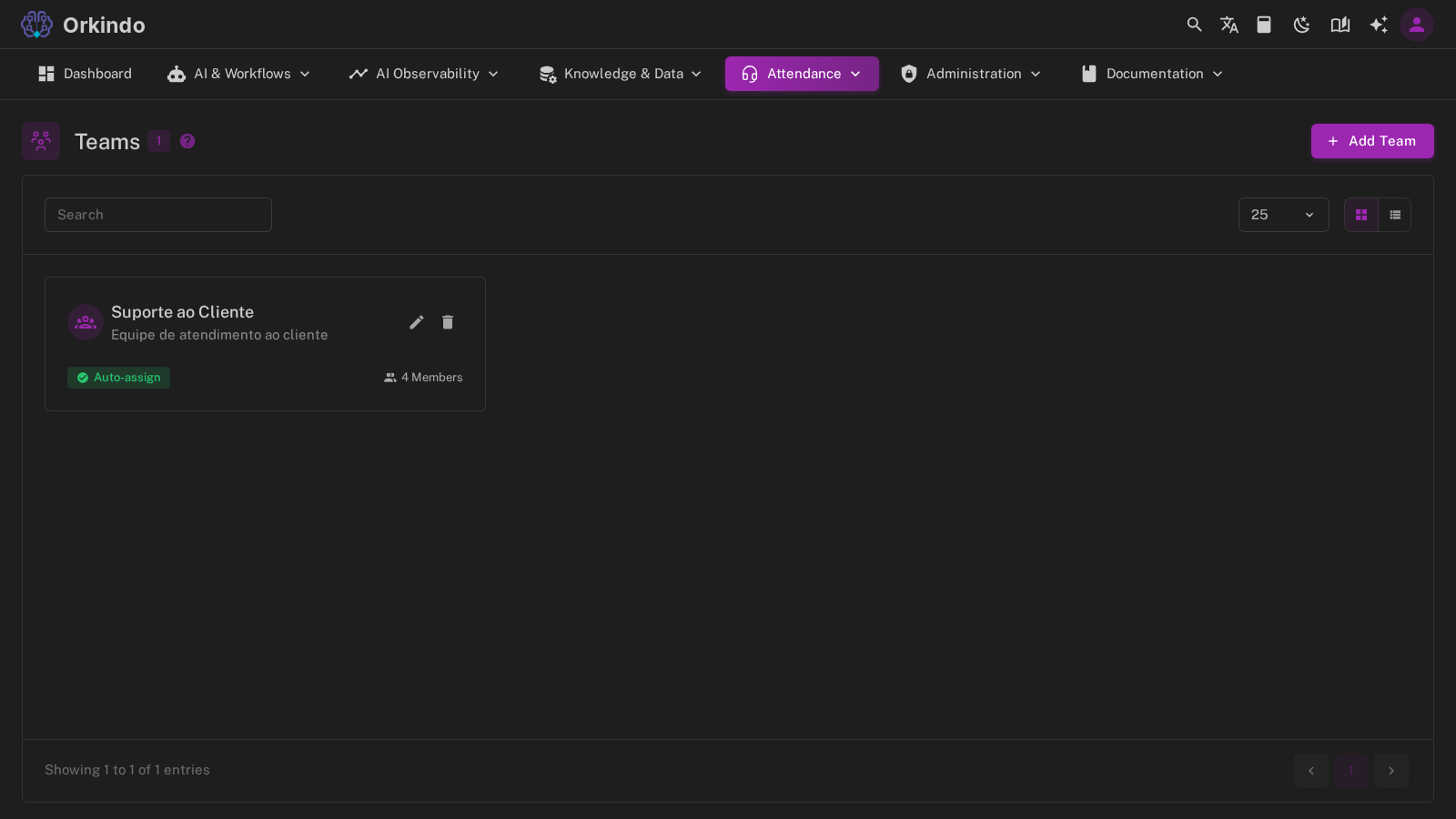The image size is (1456, 819).
Task: Click 'Equipe de atendimento ao cliente' description
Action: click(219, 335)
